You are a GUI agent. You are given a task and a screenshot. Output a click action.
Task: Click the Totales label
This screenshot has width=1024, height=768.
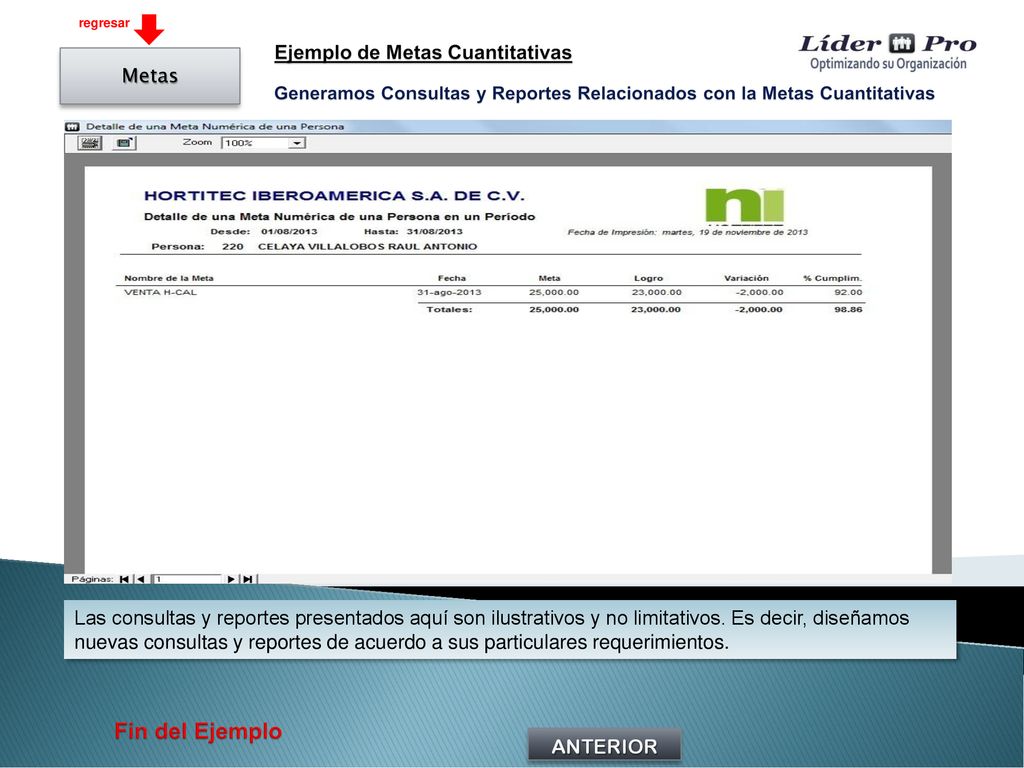pyautogui.click(x=449, y=310)
